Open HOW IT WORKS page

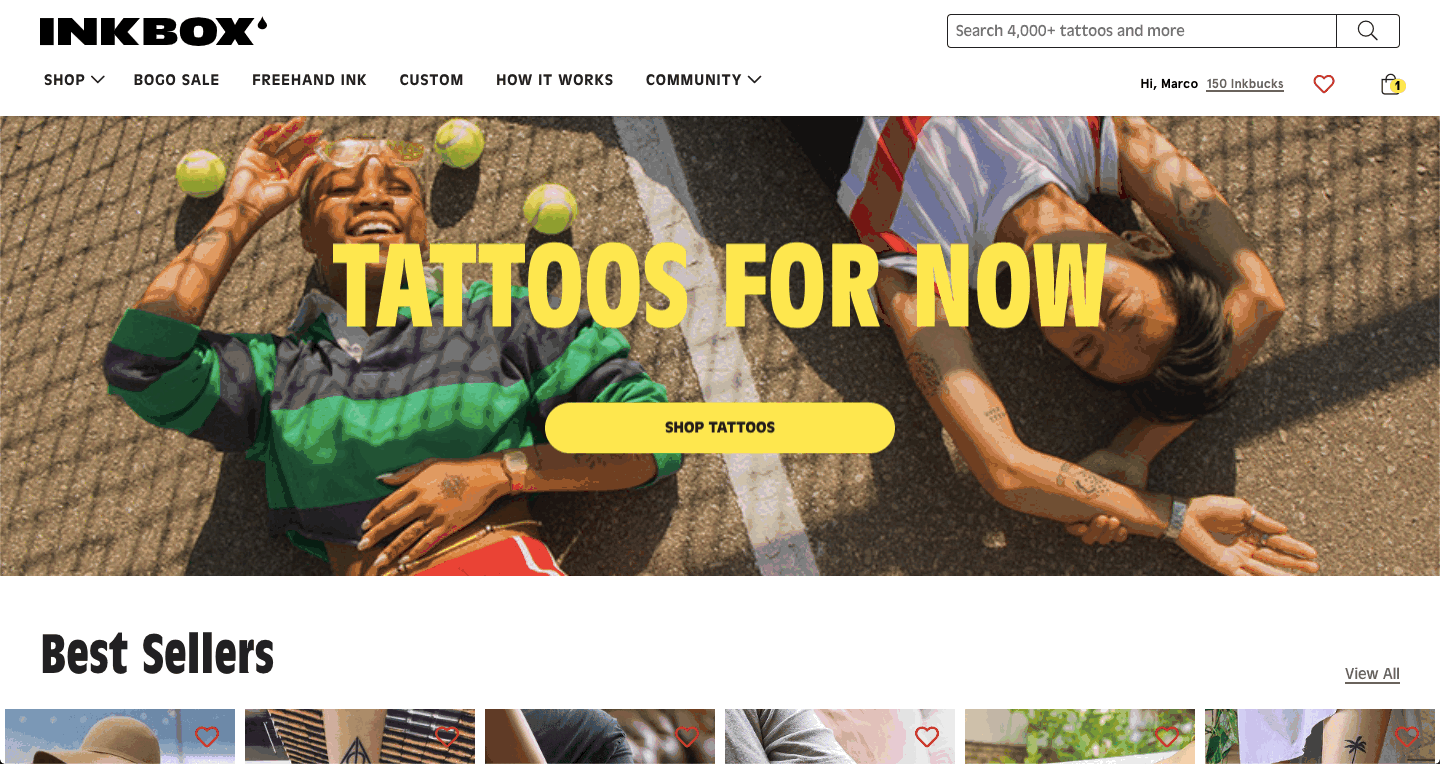coord(555,80)
